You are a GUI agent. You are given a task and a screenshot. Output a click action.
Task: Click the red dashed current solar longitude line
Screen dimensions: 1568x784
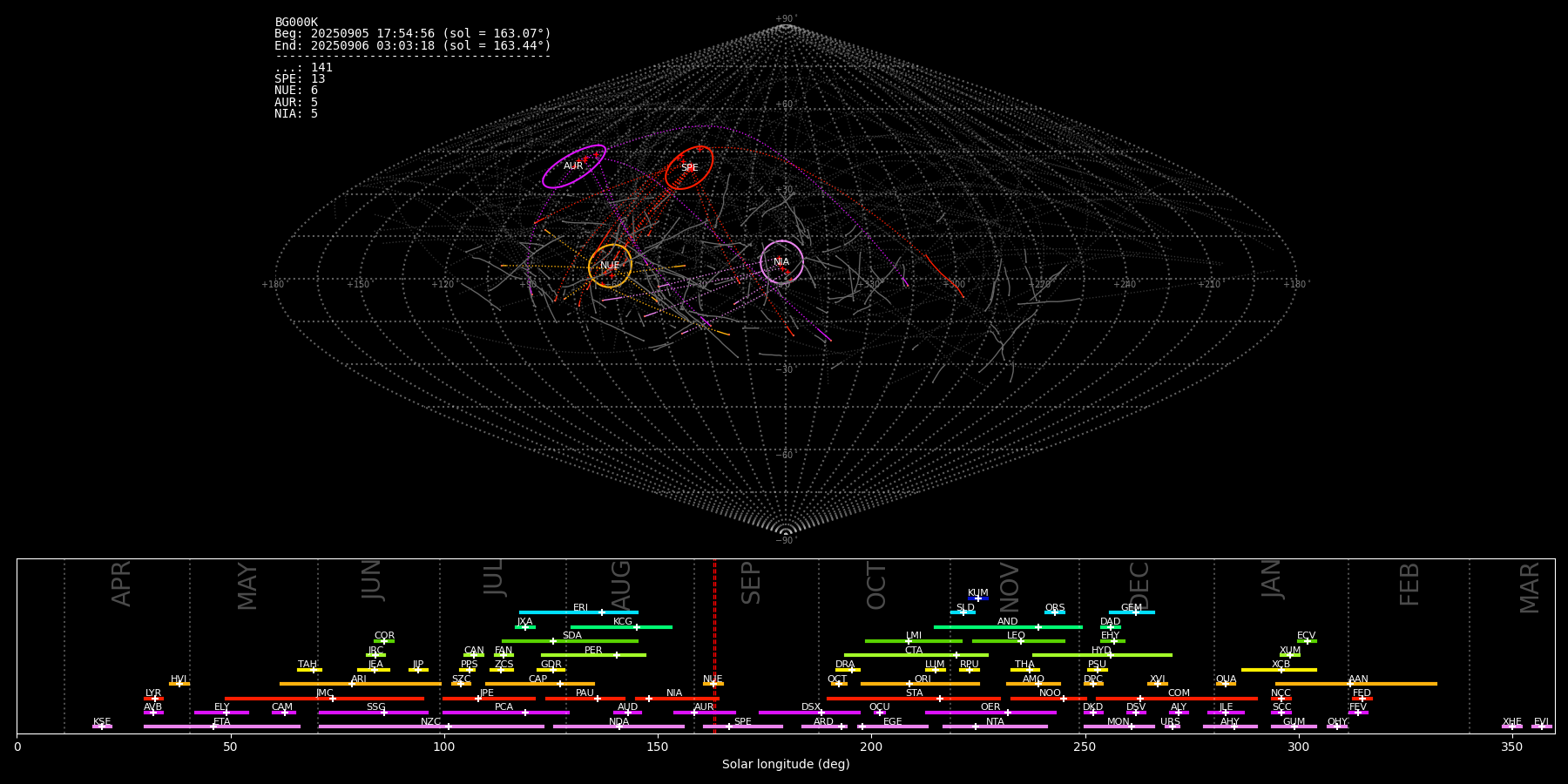pyautogui.click(x=714, y=645)
